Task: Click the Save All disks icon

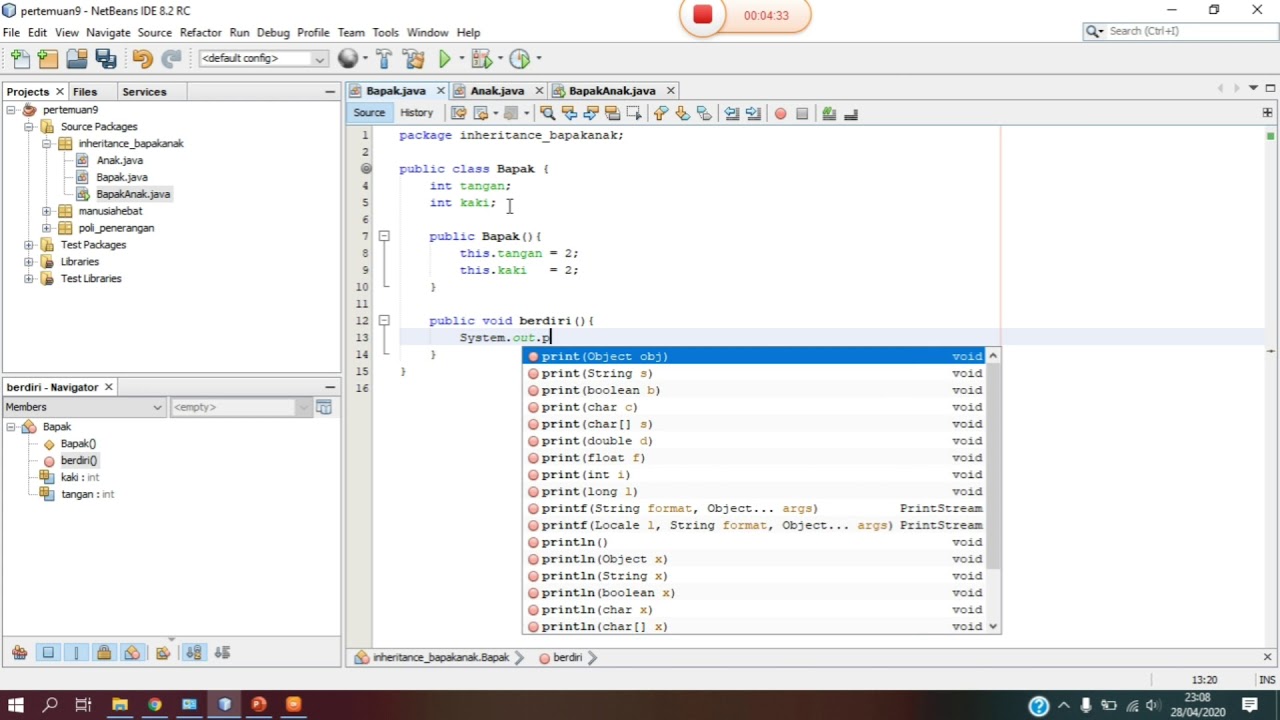Action: 105,59
